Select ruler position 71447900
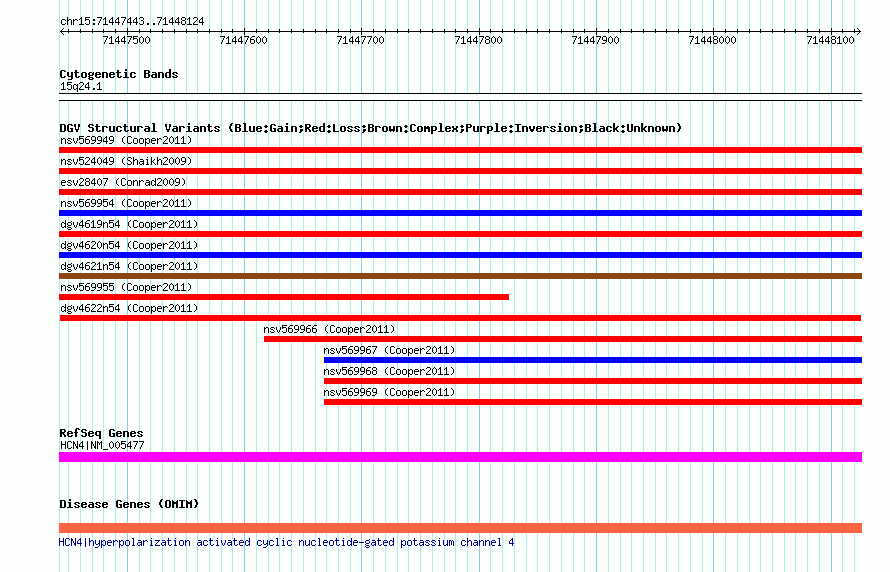This screenshot has width=890, height=572. tap(595, 40)
